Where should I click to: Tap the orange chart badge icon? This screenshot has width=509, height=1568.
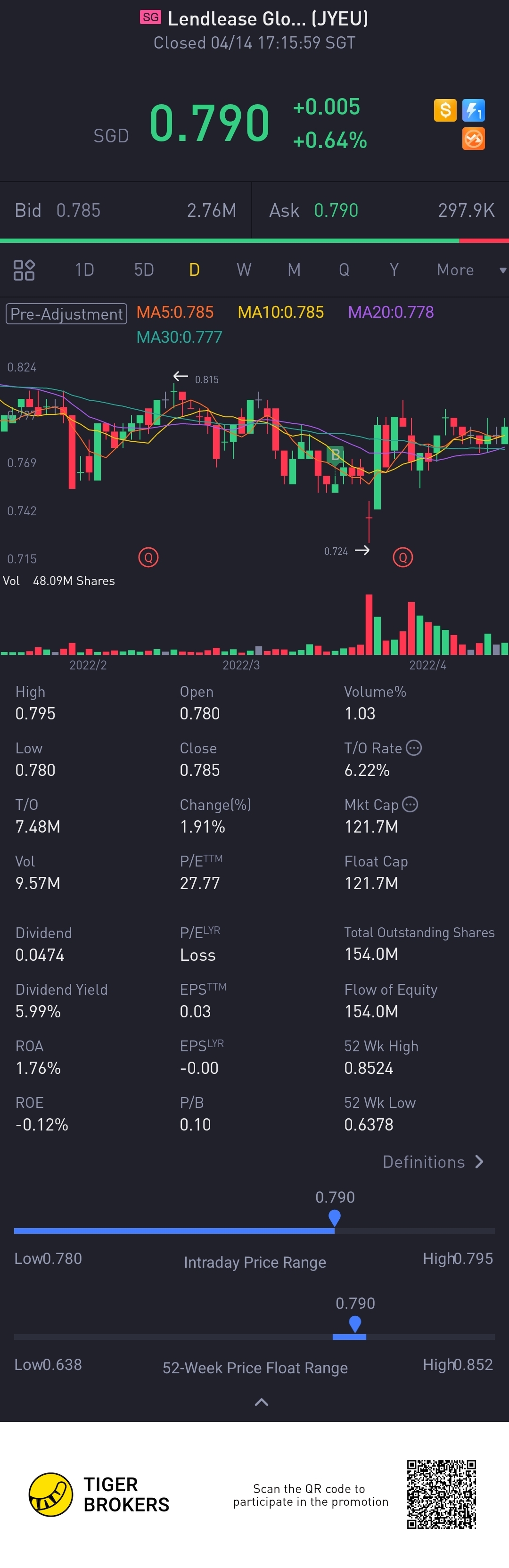coord(474,139)
